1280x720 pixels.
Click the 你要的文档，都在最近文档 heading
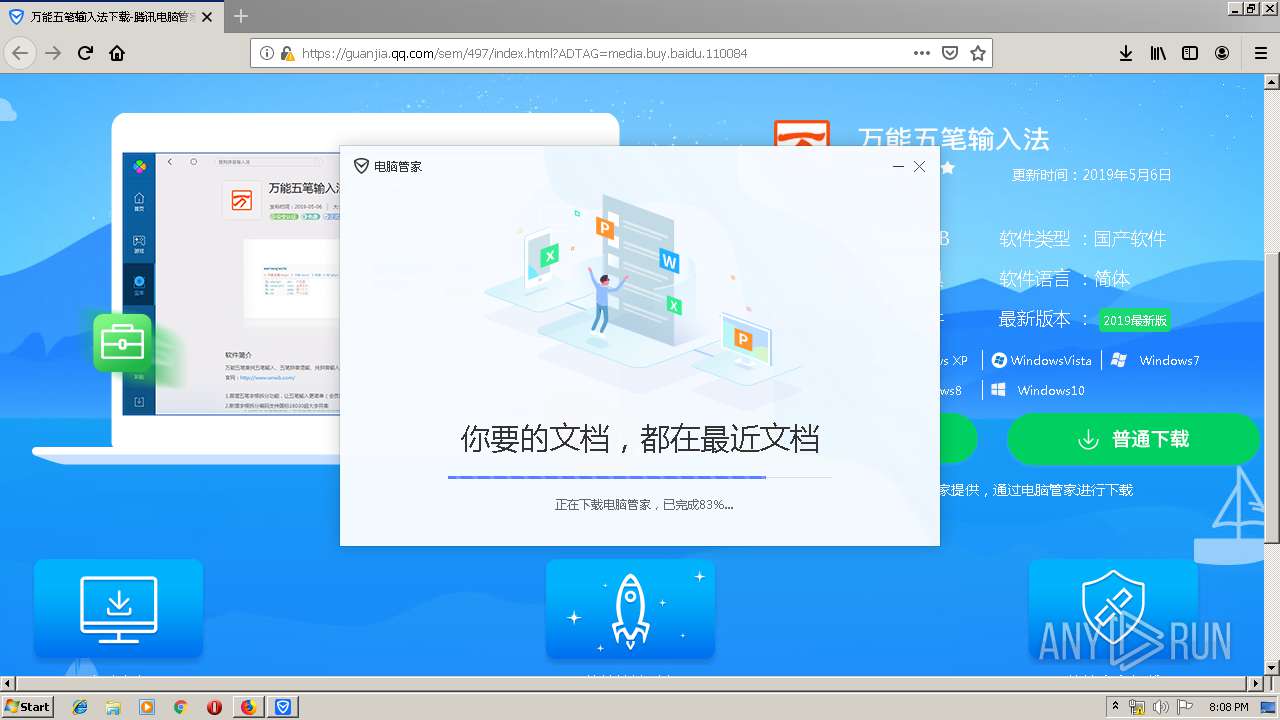click(x=640, y=438)
